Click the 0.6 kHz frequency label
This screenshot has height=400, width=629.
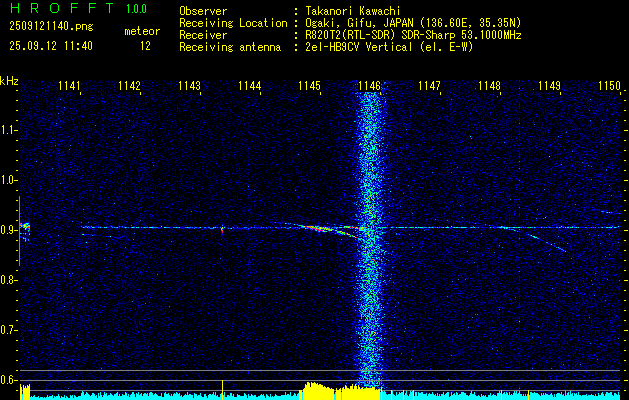[x=9, y=380]
